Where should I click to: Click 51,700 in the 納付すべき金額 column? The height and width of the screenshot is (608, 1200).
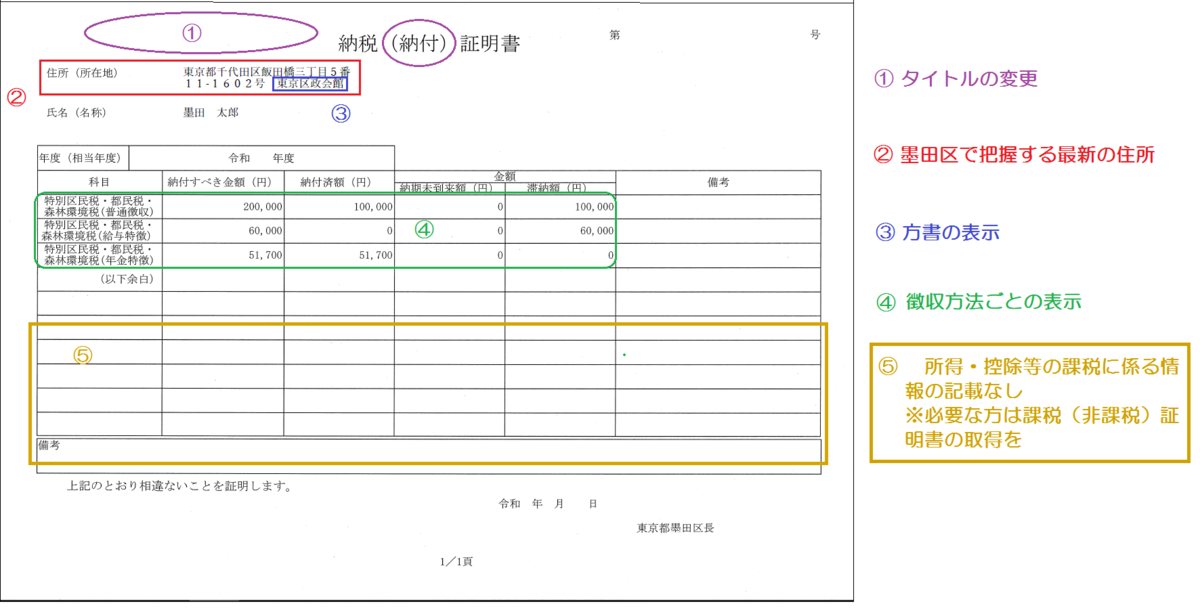pos(264,255)
